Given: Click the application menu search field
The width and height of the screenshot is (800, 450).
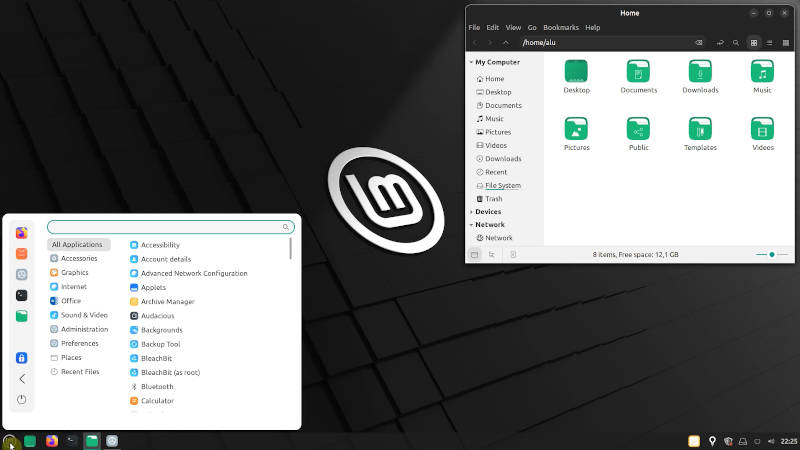Looking at the screenshot, I should 170,227.
